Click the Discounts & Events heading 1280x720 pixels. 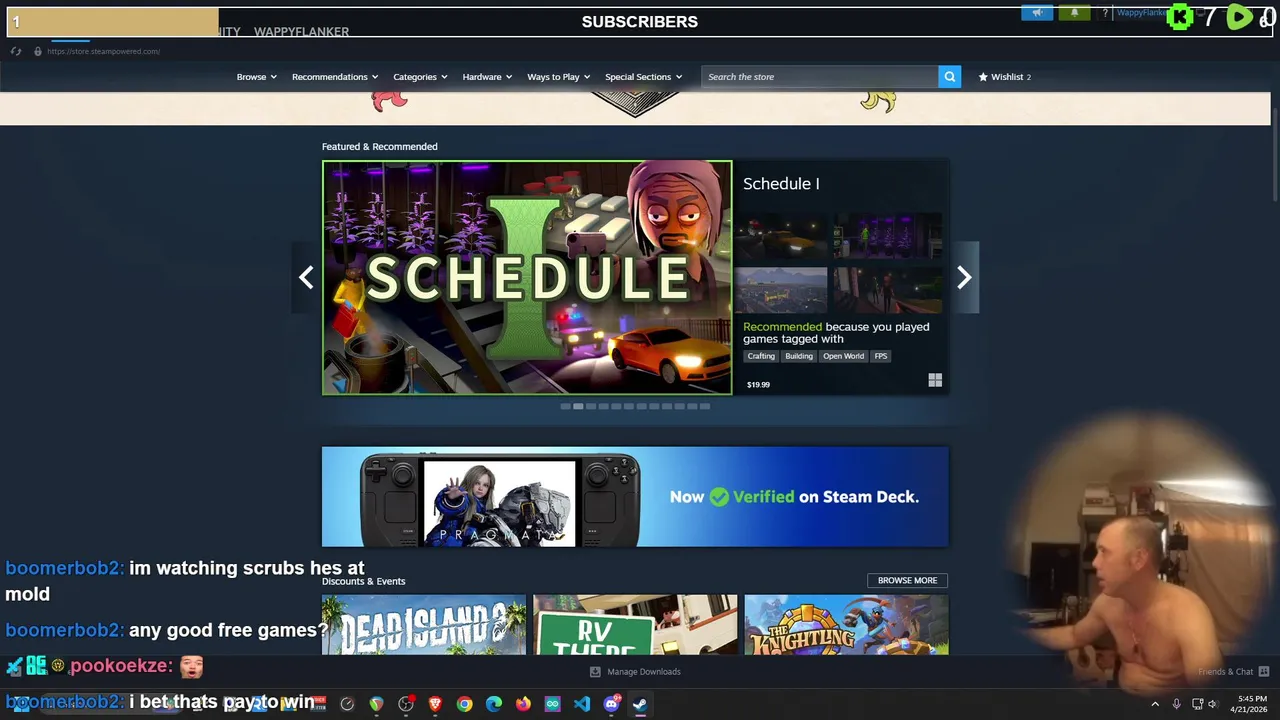tap(363, 581)
